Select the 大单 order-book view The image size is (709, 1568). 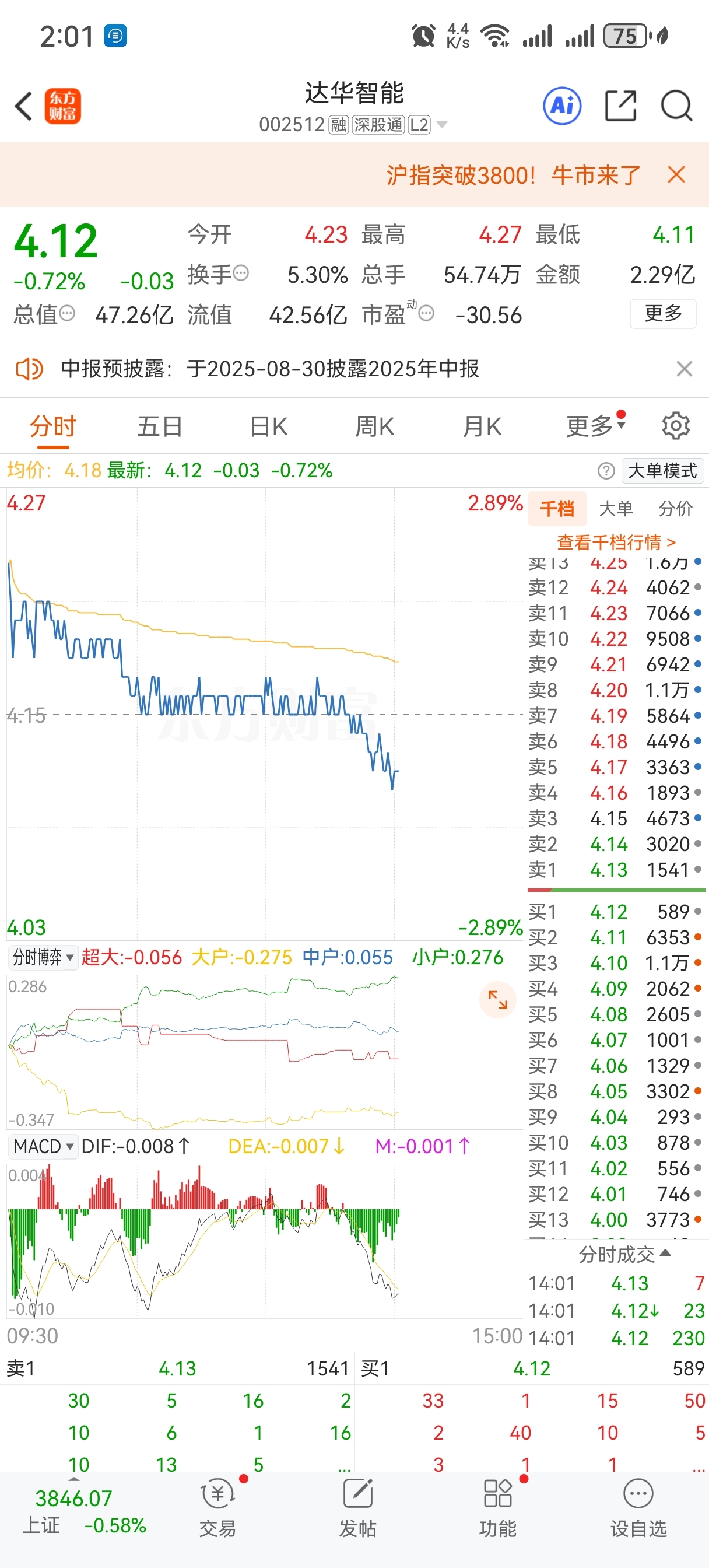pos(616,508)
